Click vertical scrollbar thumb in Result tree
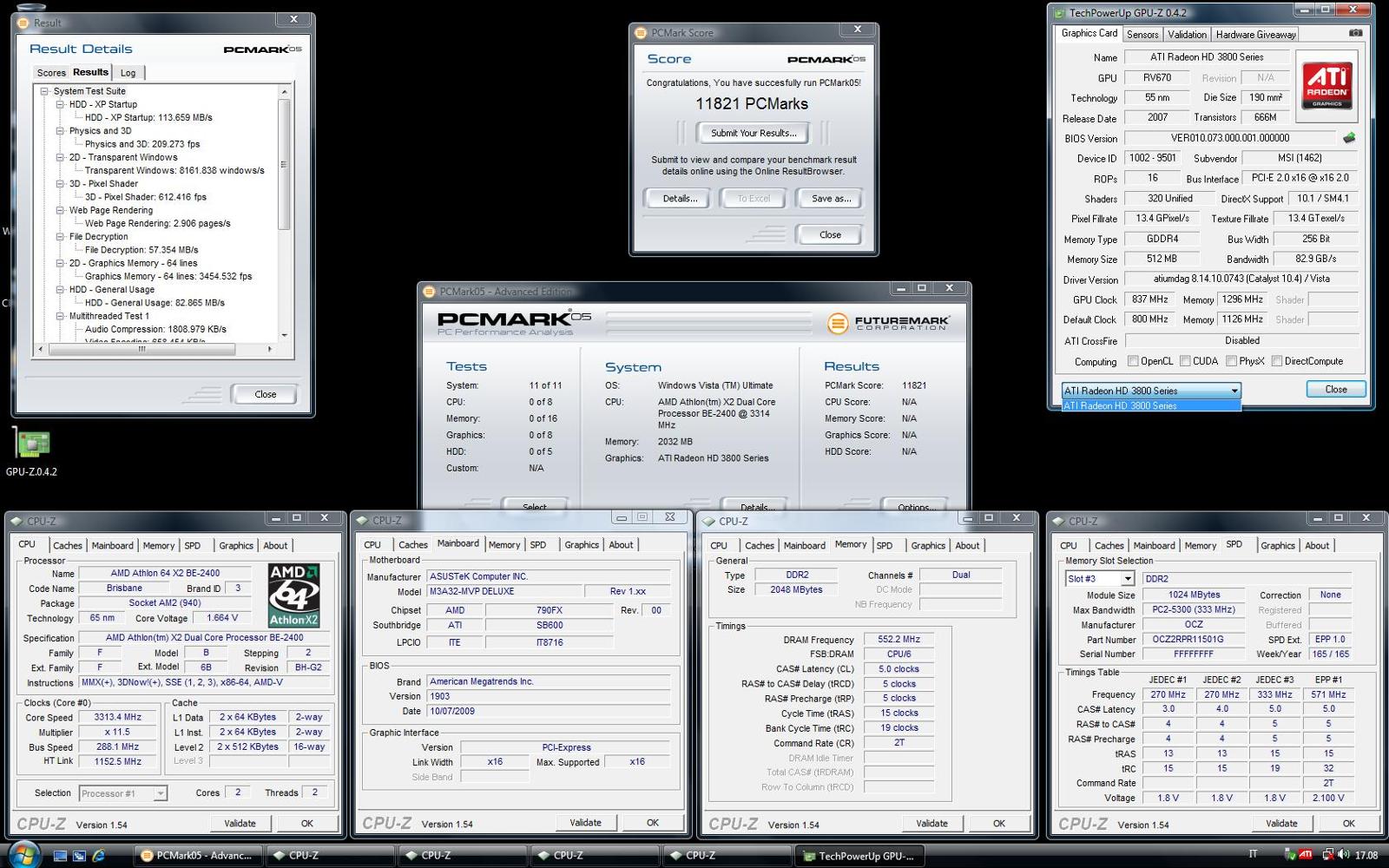 click(284, 164)
